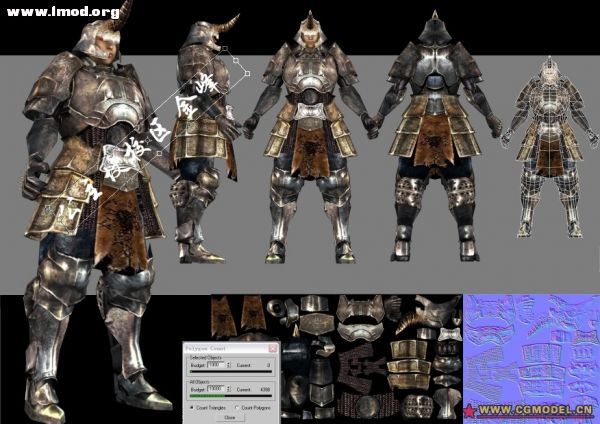The image size is (600, 424).
Task: Select the Count Triangles radio button
Action: click(x=192, y=408)
